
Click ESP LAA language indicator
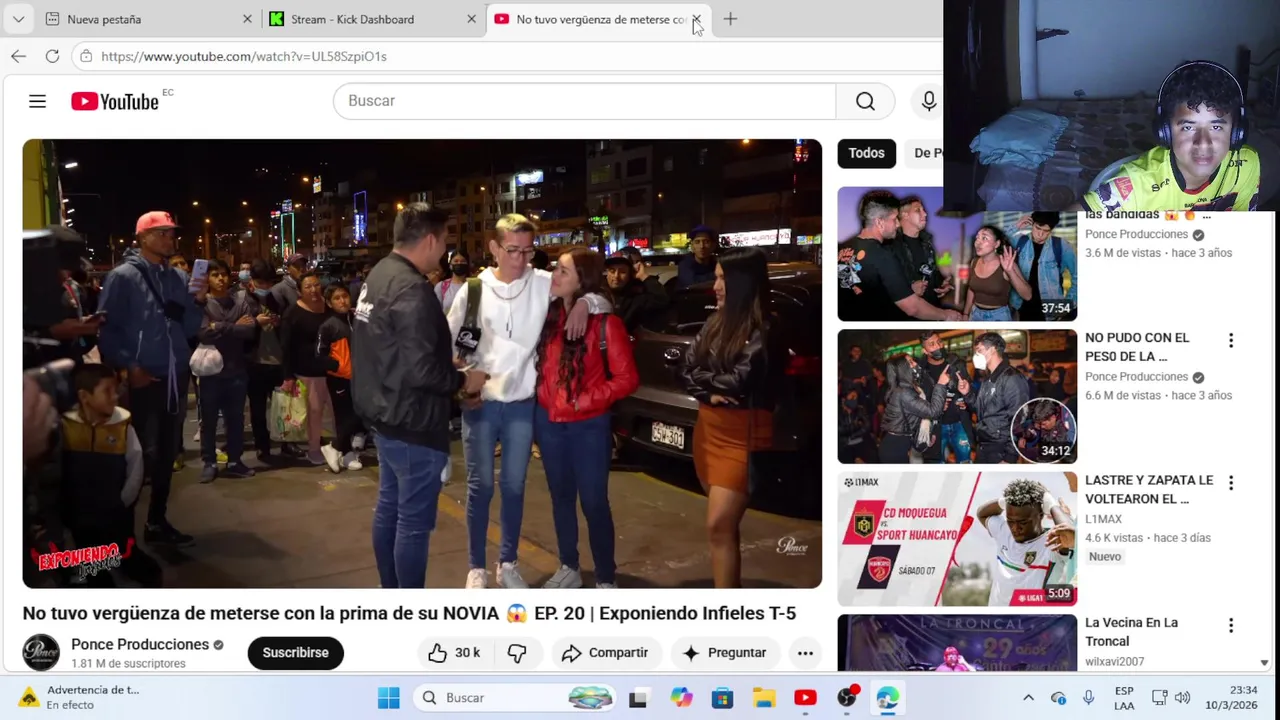1124,698
